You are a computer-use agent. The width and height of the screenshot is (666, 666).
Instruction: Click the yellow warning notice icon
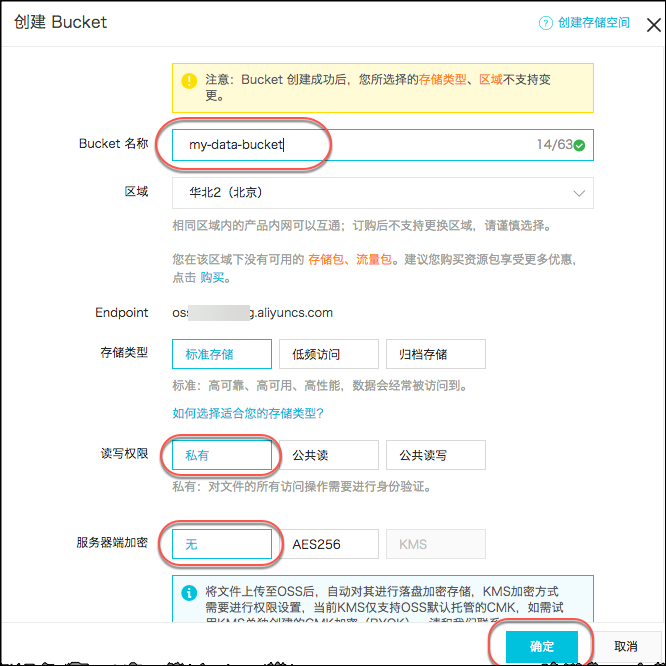[188, 82]
